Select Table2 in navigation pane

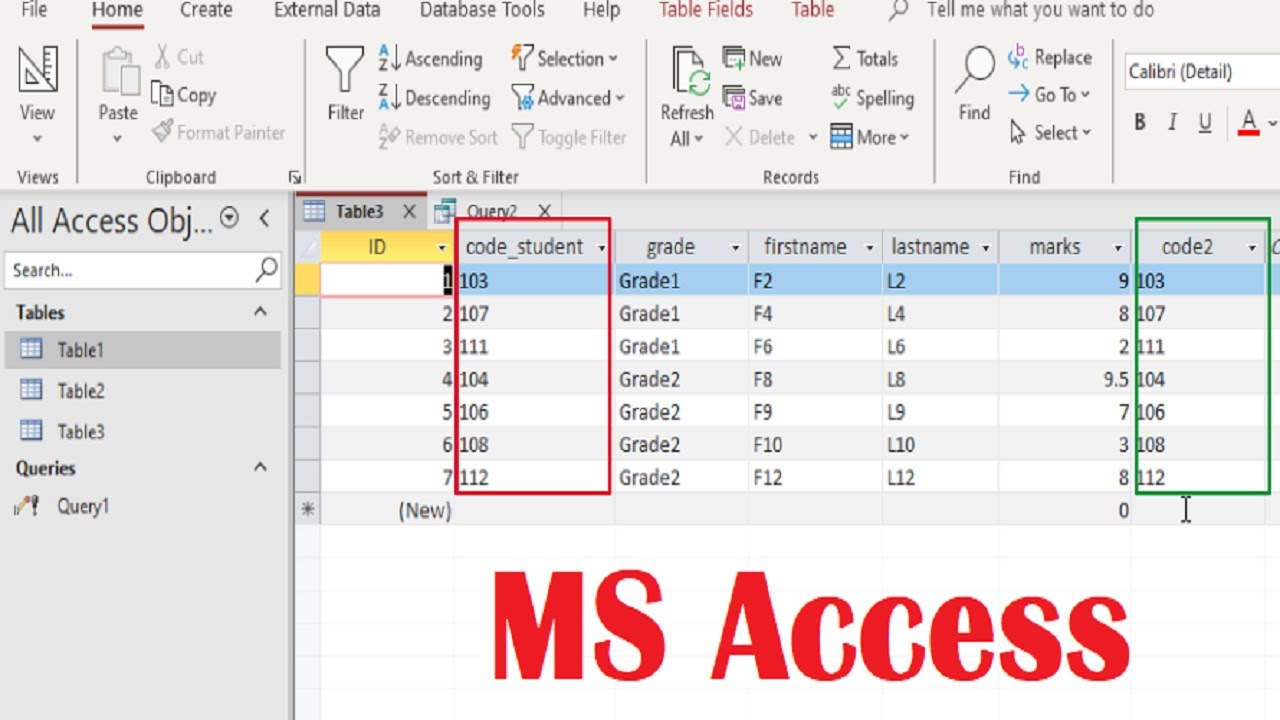[142, 391]
